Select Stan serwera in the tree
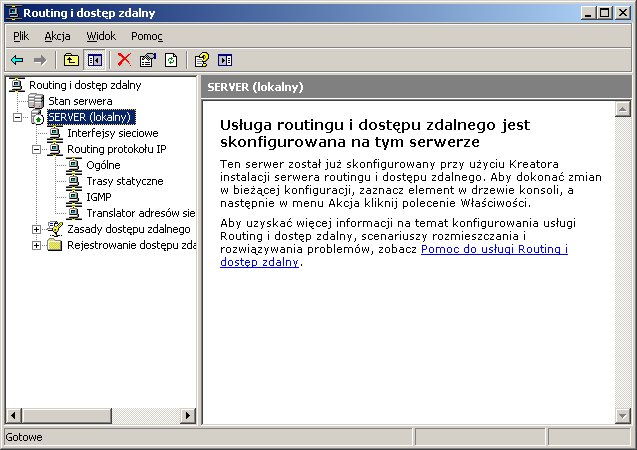 coord(80,101)
